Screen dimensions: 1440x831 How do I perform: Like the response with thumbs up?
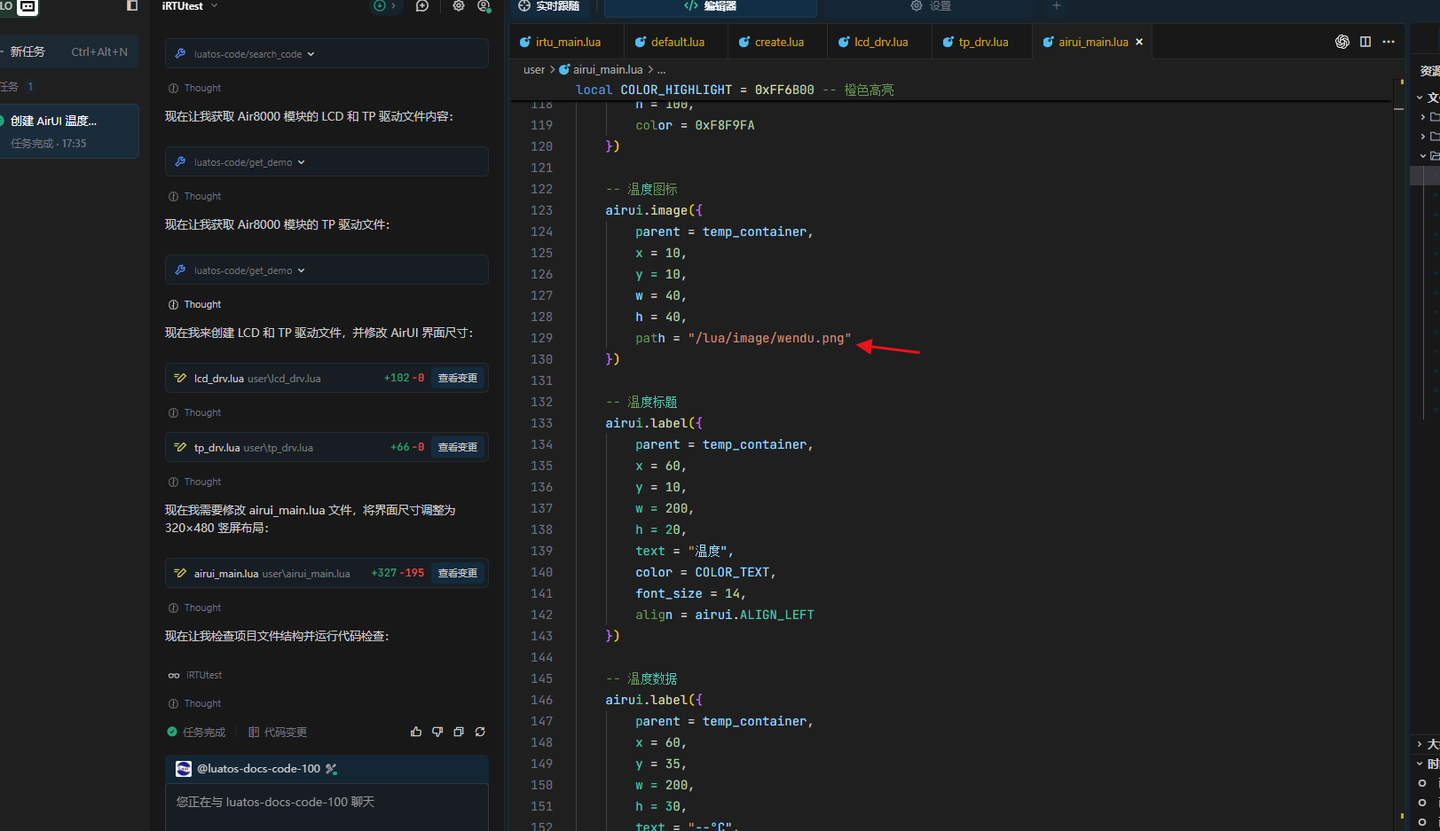(416, 732)
